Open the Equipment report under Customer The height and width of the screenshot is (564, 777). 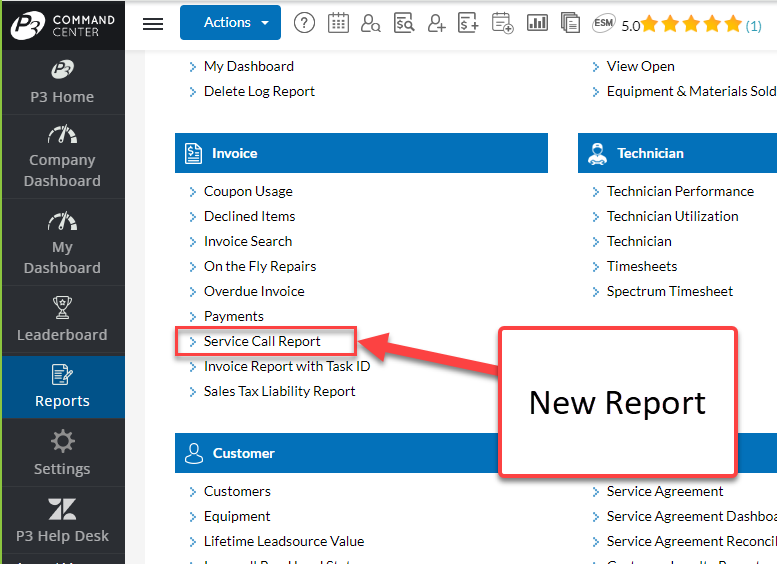[237, 516]
